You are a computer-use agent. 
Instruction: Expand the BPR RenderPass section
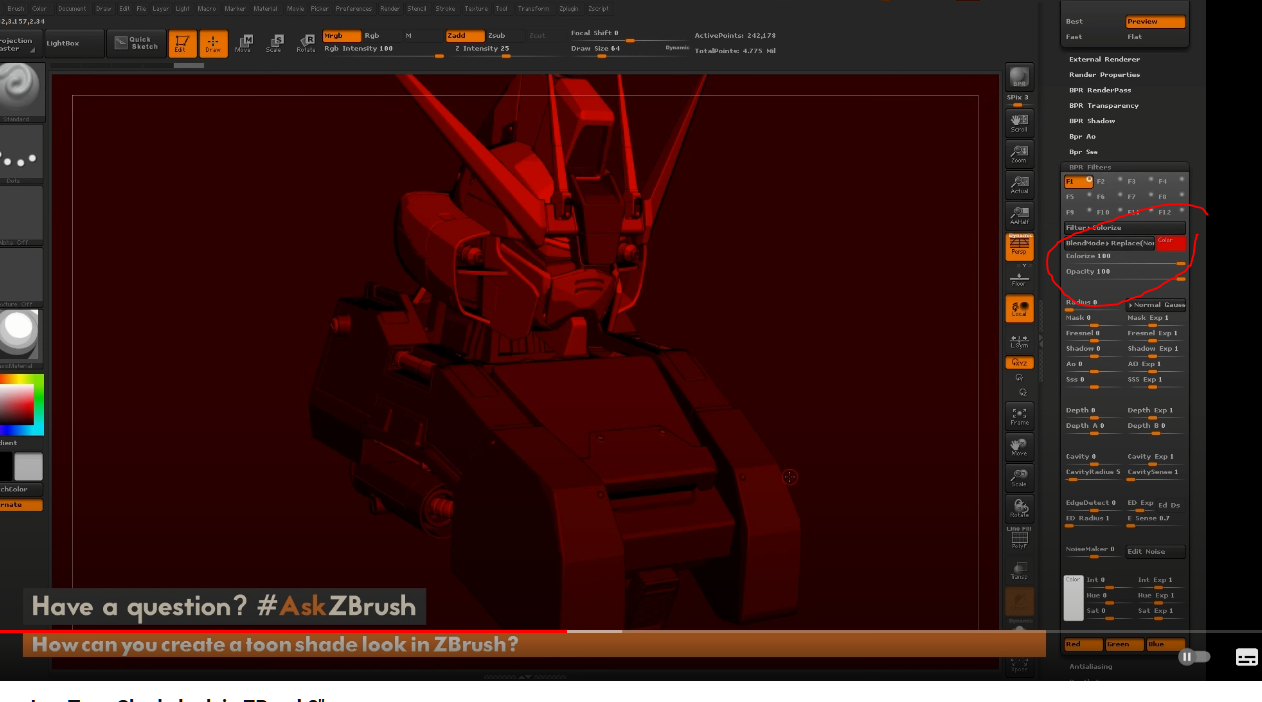[x=1100, y=90]
